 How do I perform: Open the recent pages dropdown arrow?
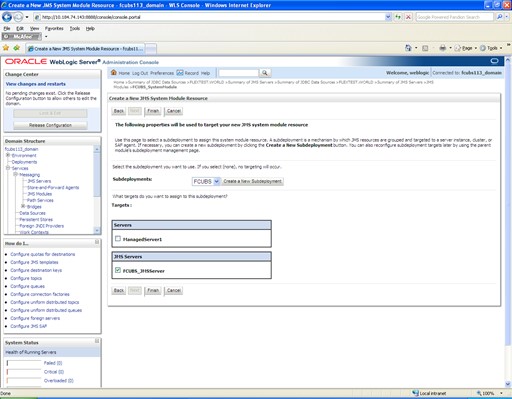tap(27, 17)
